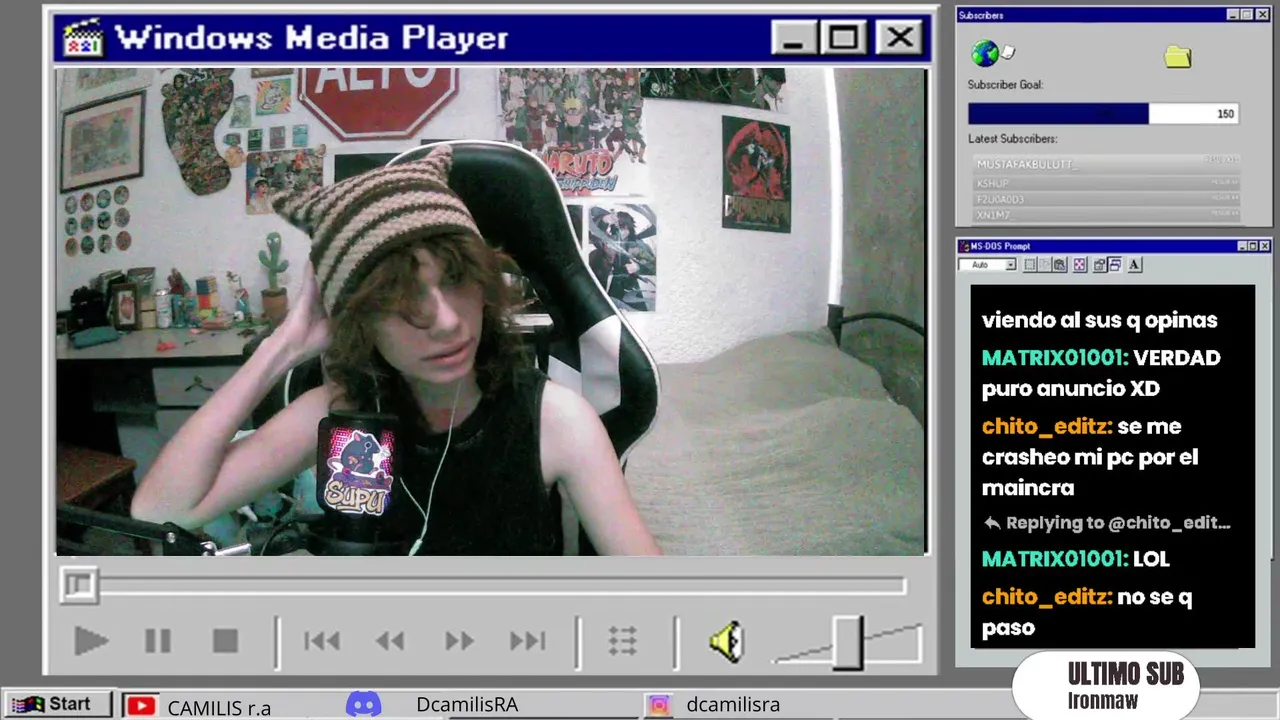Close the Subscribers window
This screenshot has width=1280, height=720.
click(x=1264, y=15)
